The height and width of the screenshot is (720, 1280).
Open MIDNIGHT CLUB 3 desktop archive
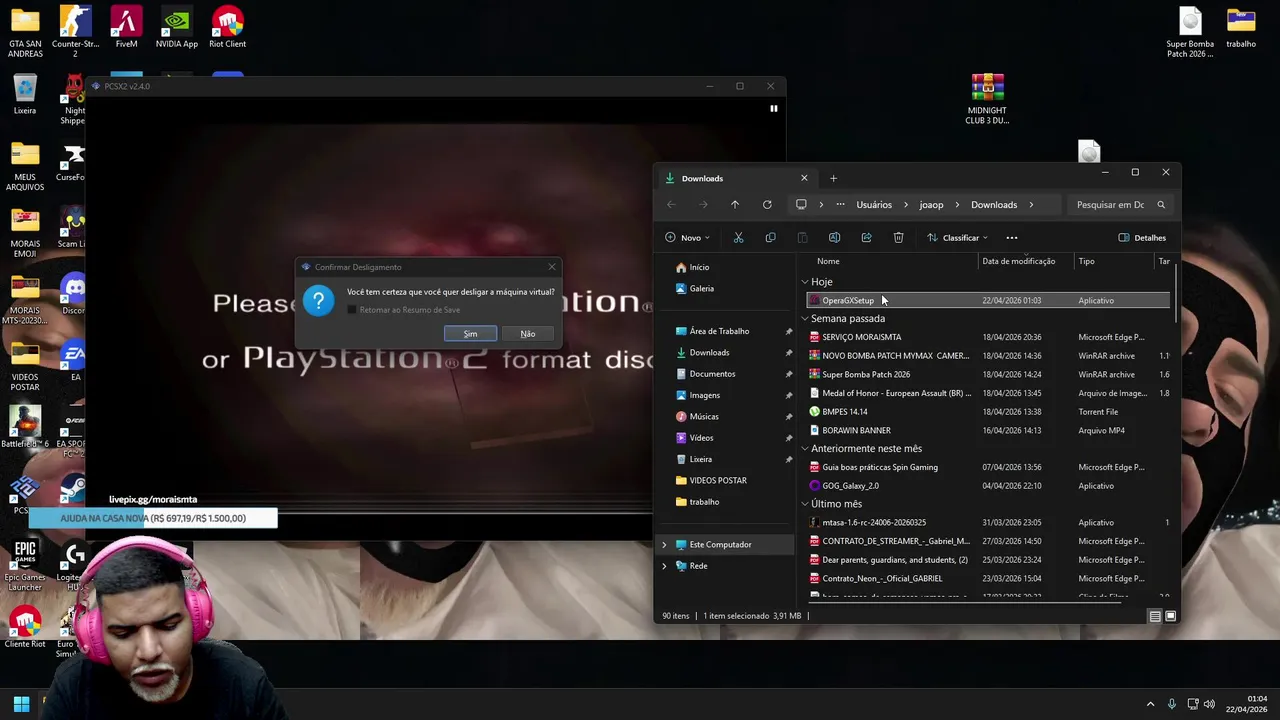pos(987,98)
